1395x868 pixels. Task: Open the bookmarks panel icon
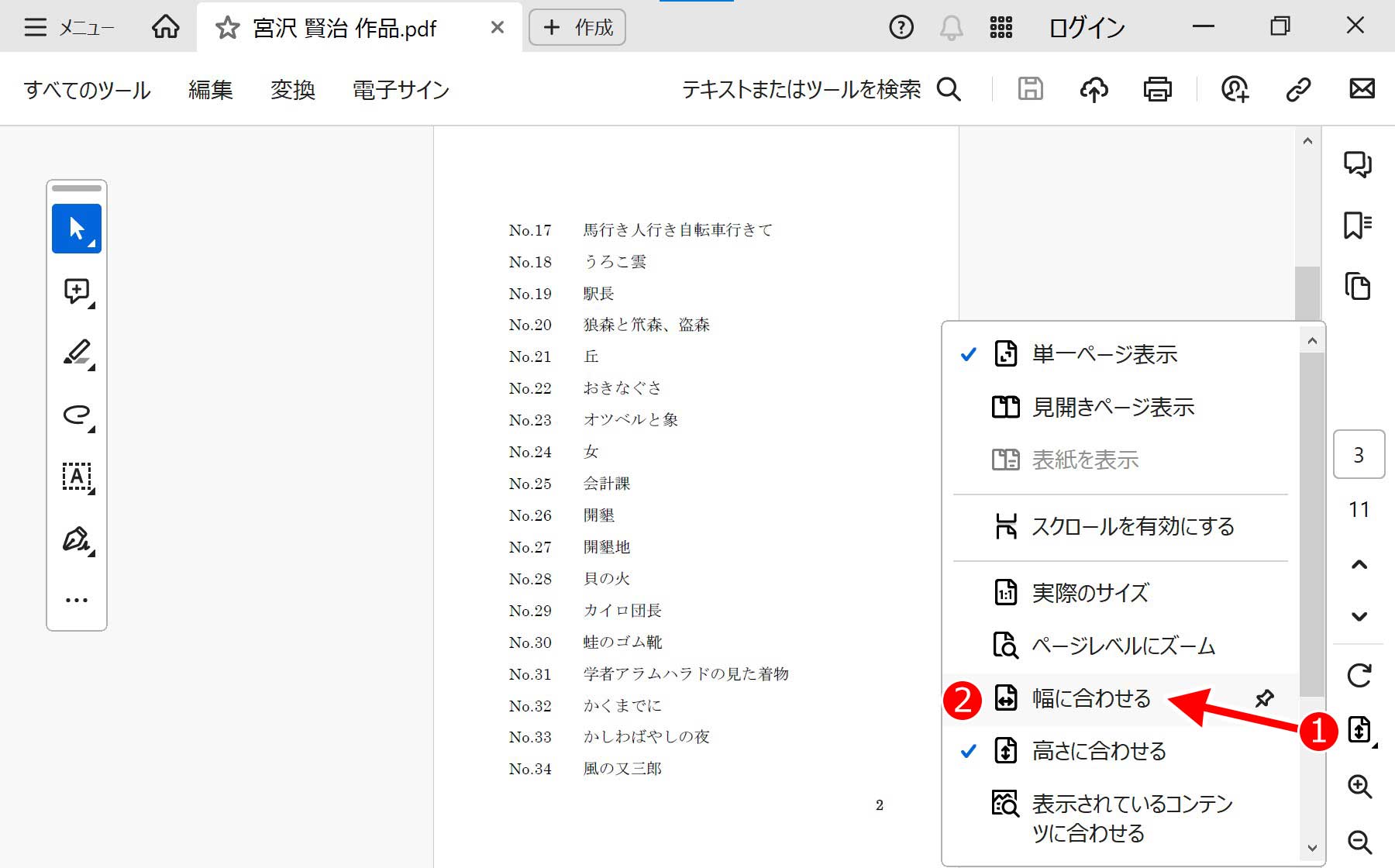[x=1358, y=226]
